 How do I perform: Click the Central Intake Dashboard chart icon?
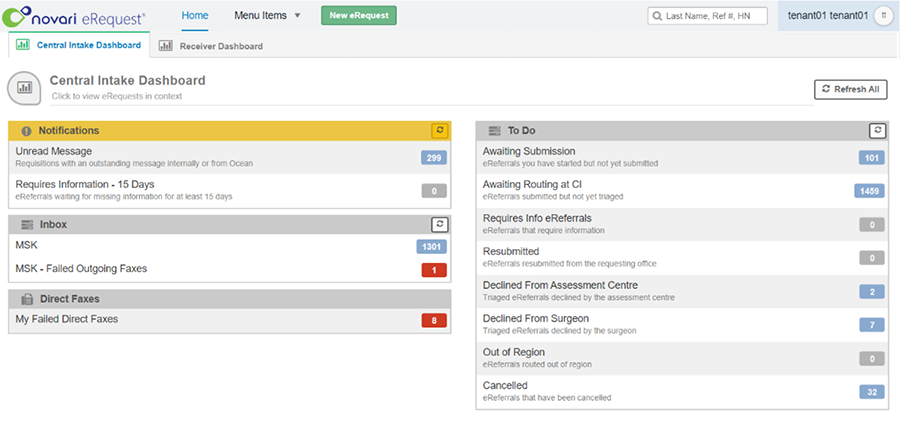(x=24, y=88)
